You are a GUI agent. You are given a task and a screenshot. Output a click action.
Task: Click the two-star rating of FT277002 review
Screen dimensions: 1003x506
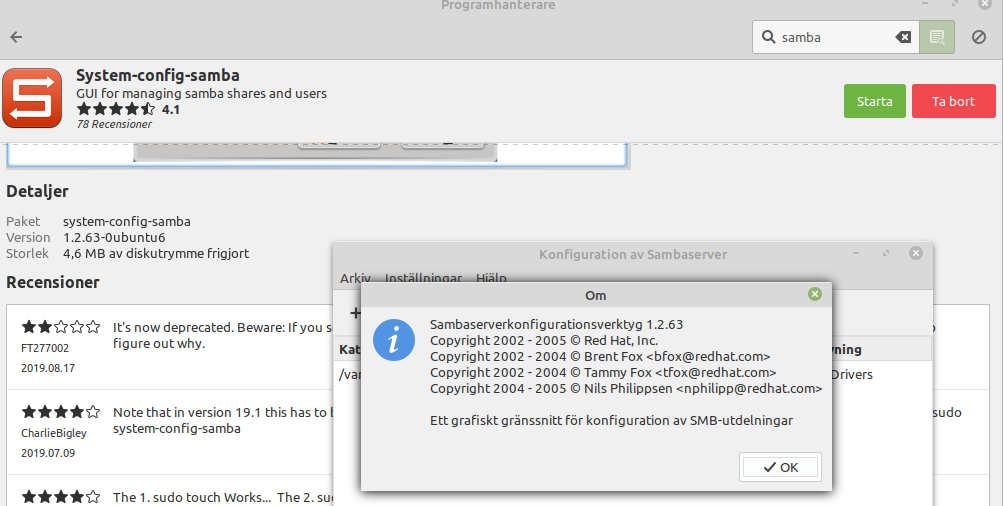click(61, 327)
